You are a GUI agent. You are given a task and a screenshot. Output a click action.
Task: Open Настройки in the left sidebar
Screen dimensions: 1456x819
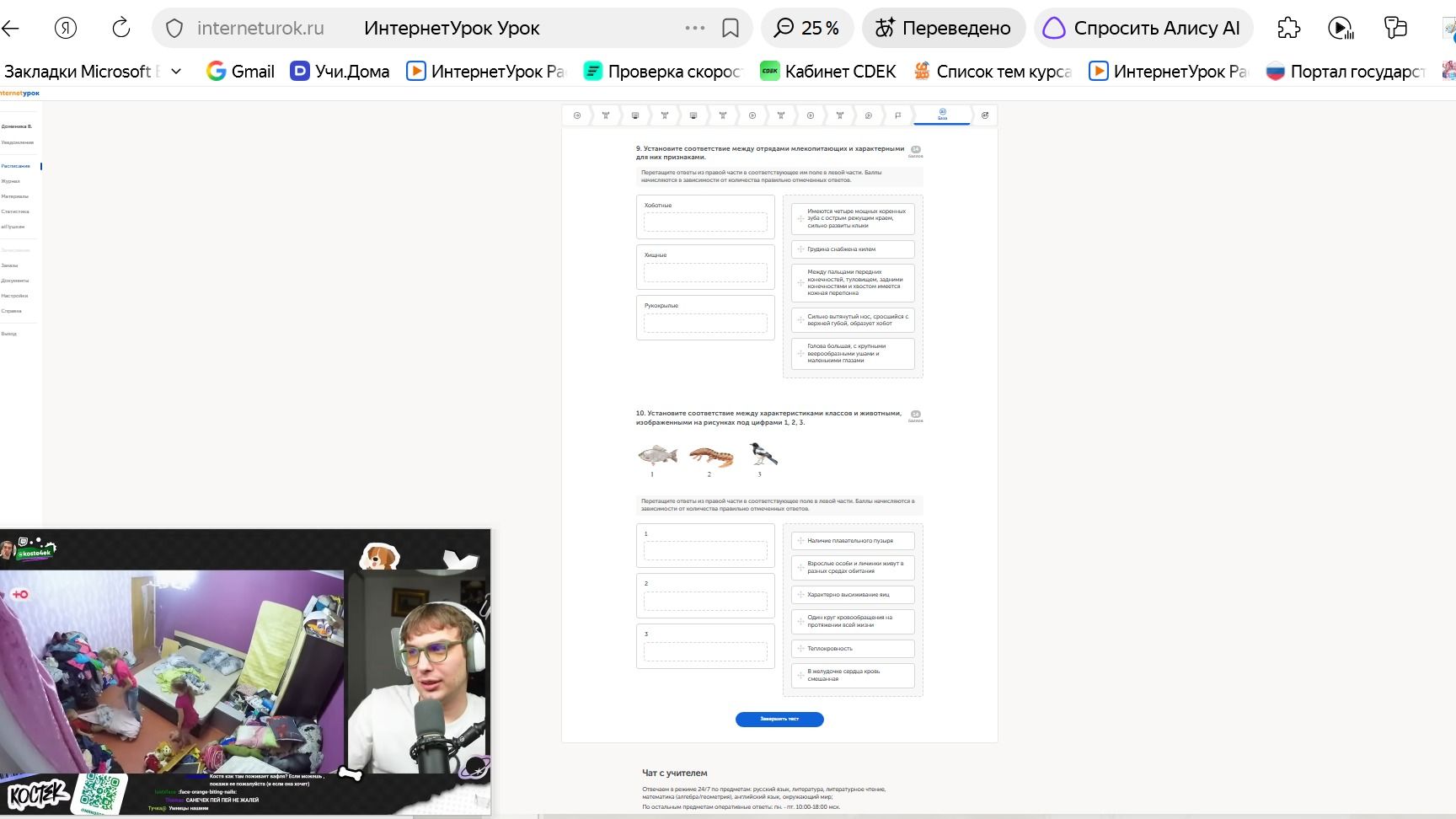(14, 296)
